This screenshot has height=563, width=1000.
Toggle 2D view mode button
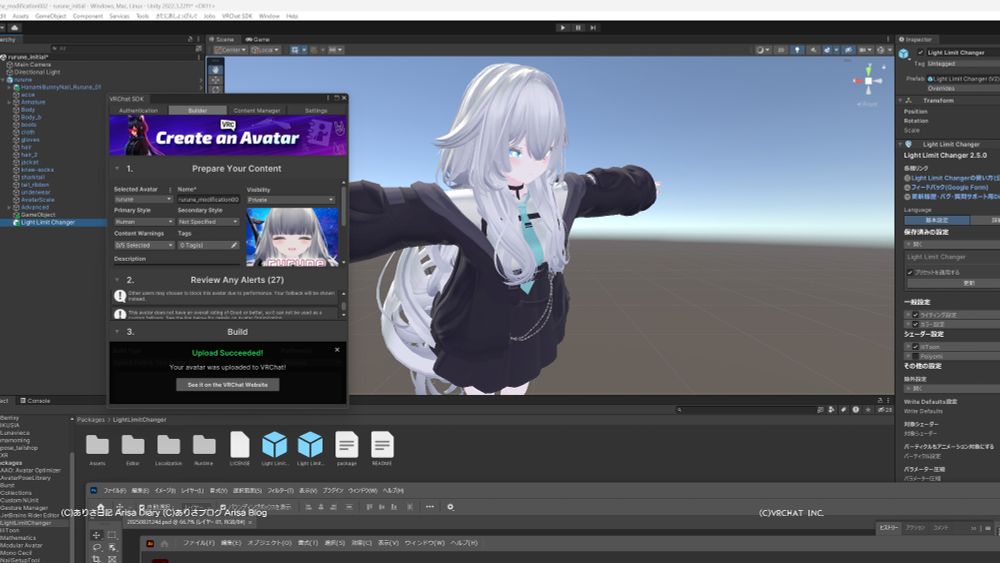point(781,50)
